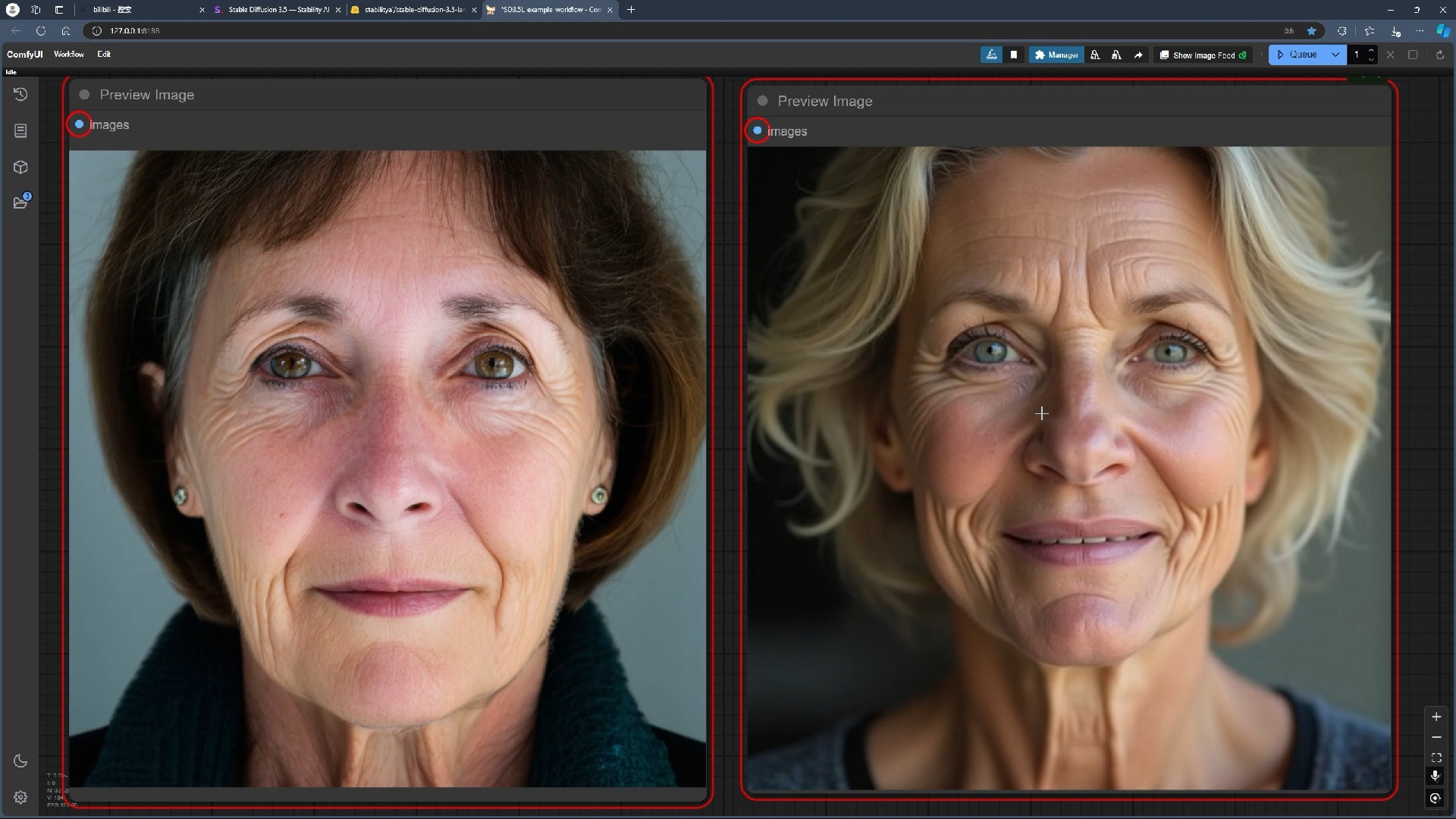Click the Show Image Feed button
The image size is (1456, 819).
(1203, 55)
